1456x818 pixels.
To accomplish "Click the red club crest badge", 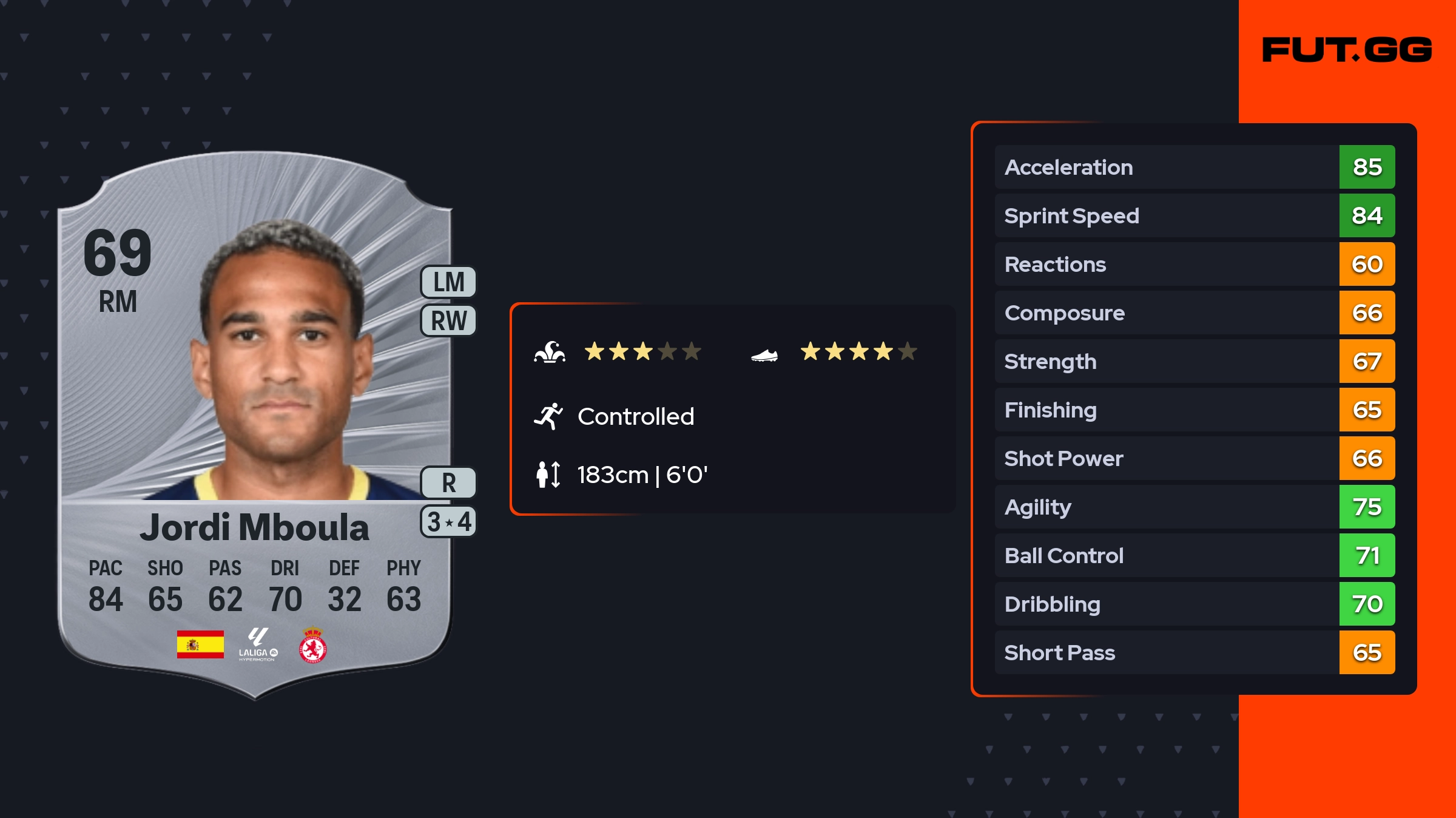I will pyautogui.click(x=313, y=646).
